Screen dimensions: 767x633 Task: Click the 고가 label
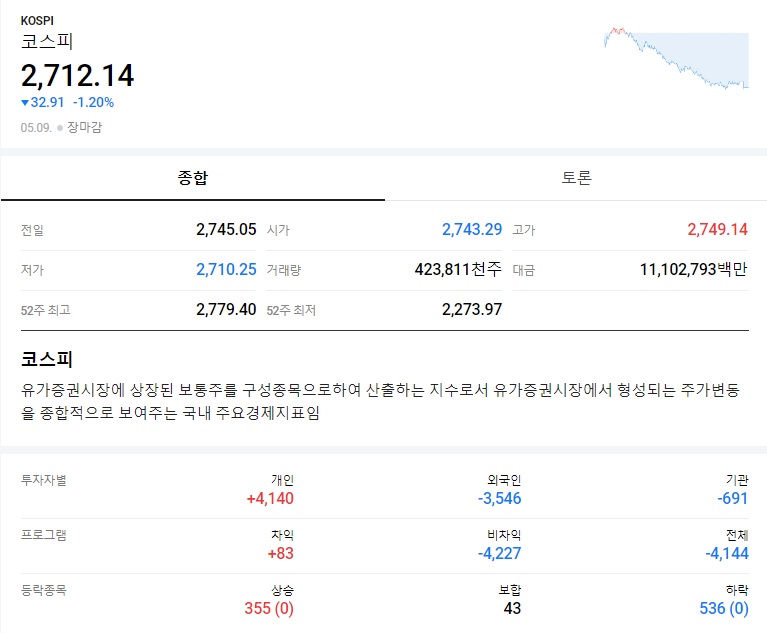(x=524, y=230)
